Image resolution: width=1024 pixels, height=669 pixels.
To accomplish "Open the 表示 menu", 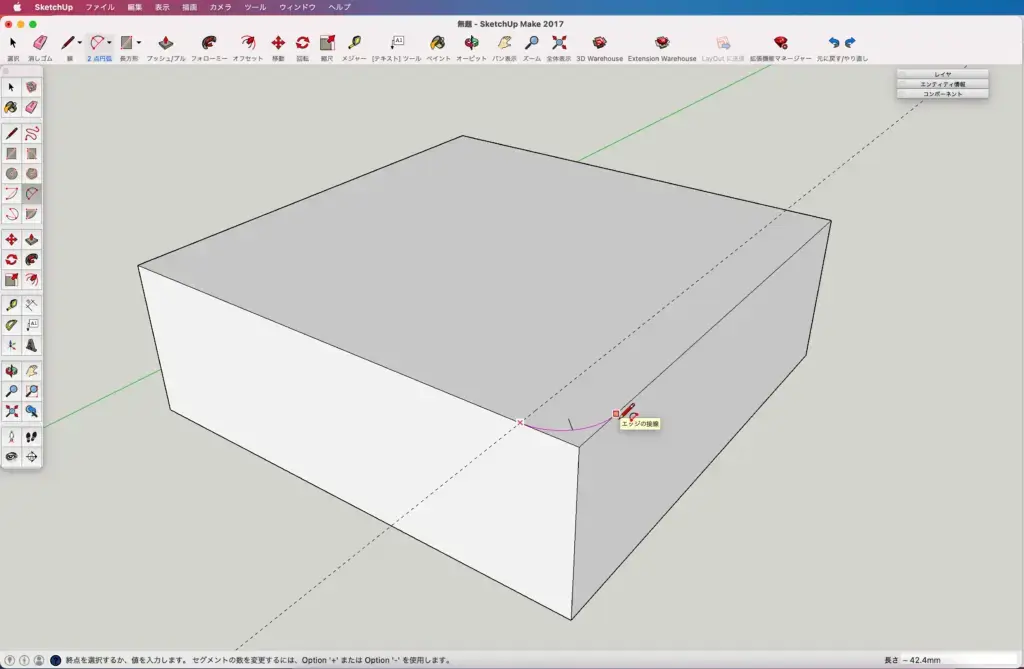I will (x=162, y=7).
